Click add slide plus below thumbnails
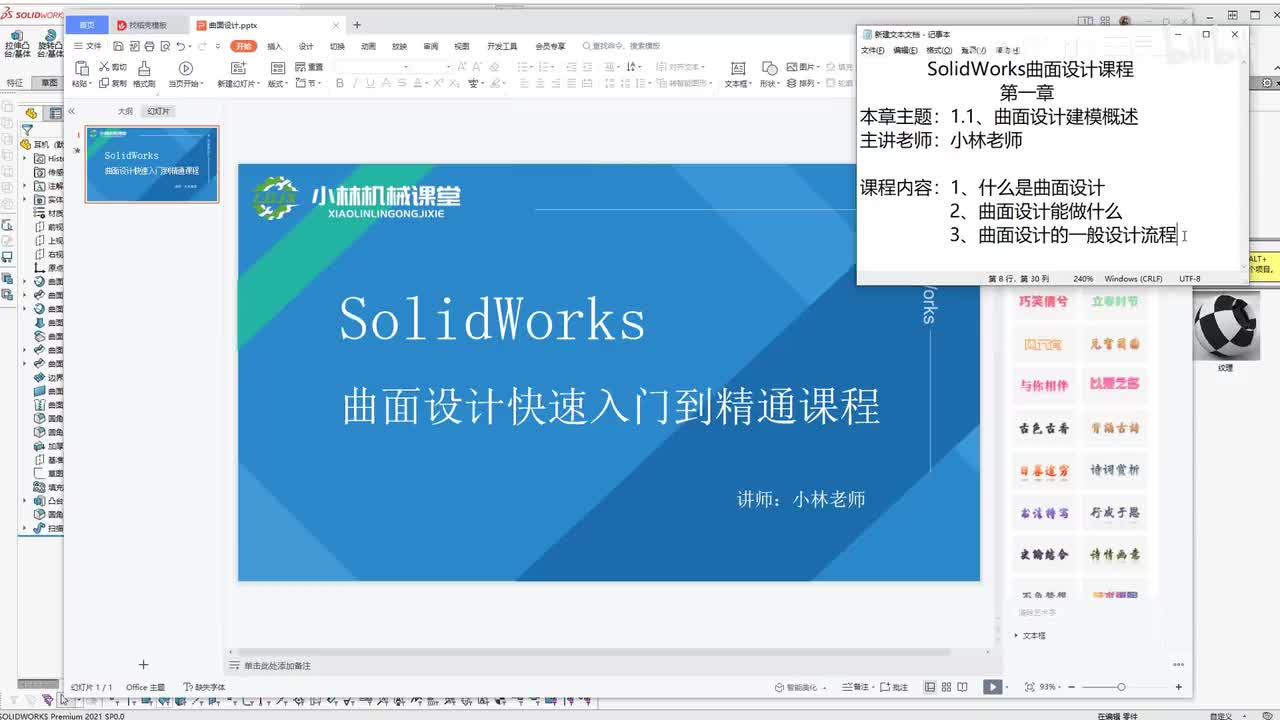The width and height of the screenshot is (1280, 720). click(x=143, y=664)
